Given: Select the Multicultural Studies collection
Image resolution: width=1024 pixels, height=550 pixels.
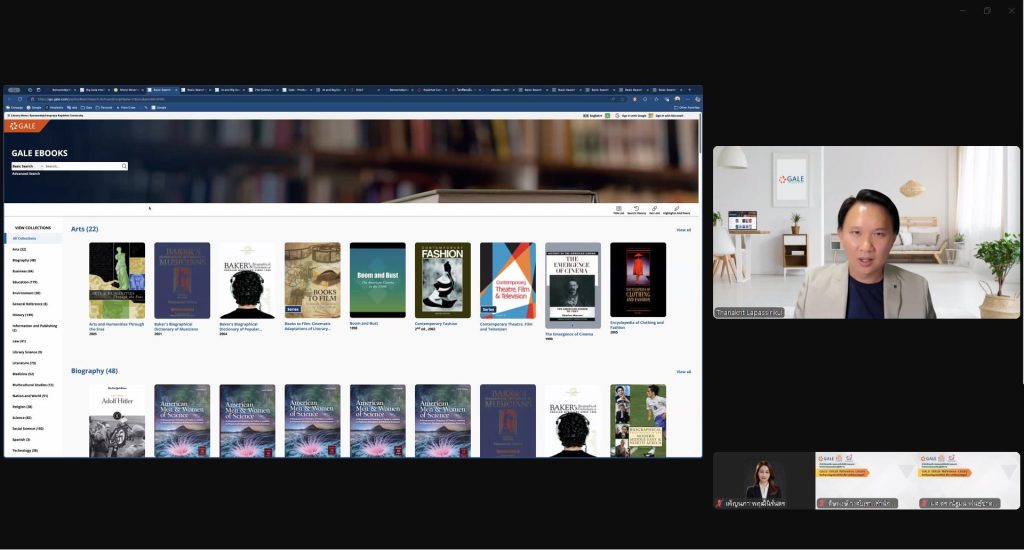Looking at the screenshot, I should tap(33, 385).
